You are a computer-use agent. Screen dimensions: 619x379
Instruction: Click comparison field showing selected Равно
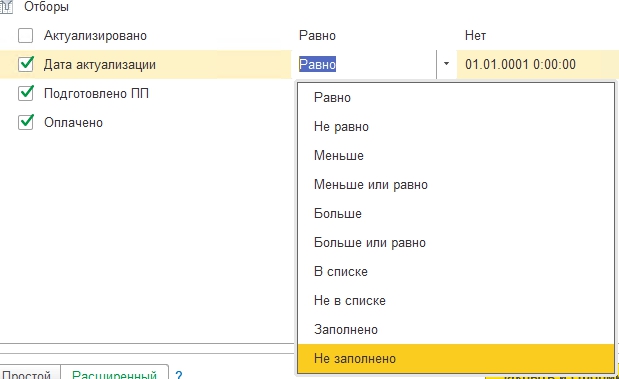(x=364, y=64)
